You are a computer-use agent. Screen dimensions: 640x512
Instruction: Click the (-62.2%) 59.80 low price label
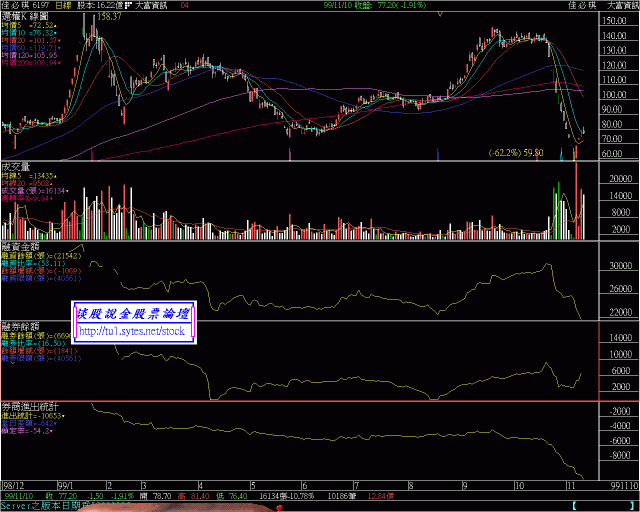516,153
